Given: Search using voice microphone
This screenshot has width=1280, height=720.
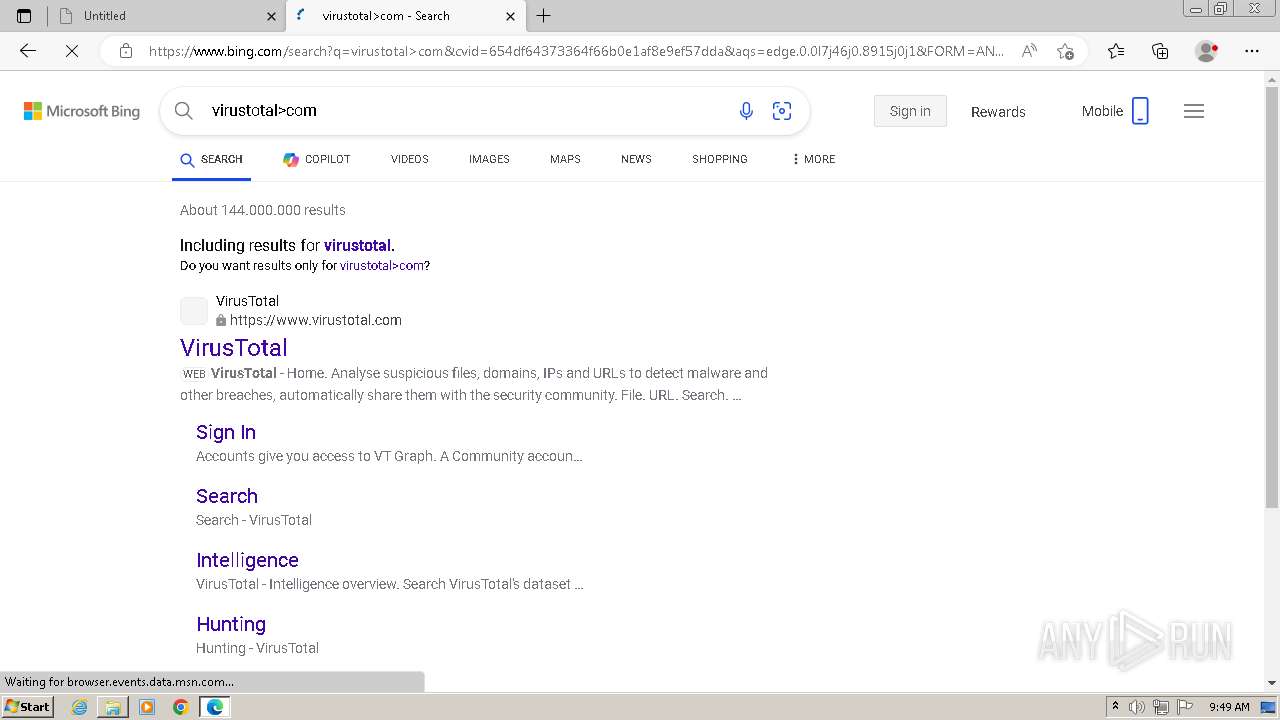Looking at the screenshot, I should pyautogui.click(x=746, y=111).
